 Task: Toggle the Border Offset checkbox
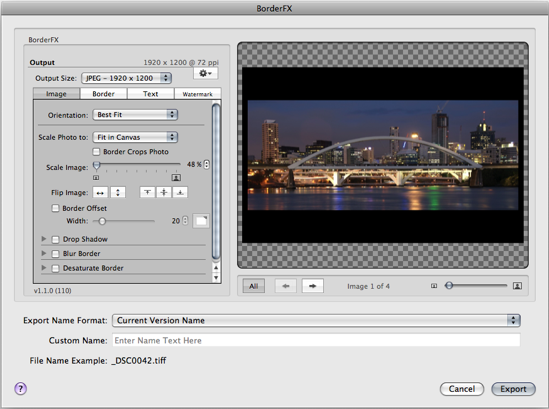click(x=55, y=208)
